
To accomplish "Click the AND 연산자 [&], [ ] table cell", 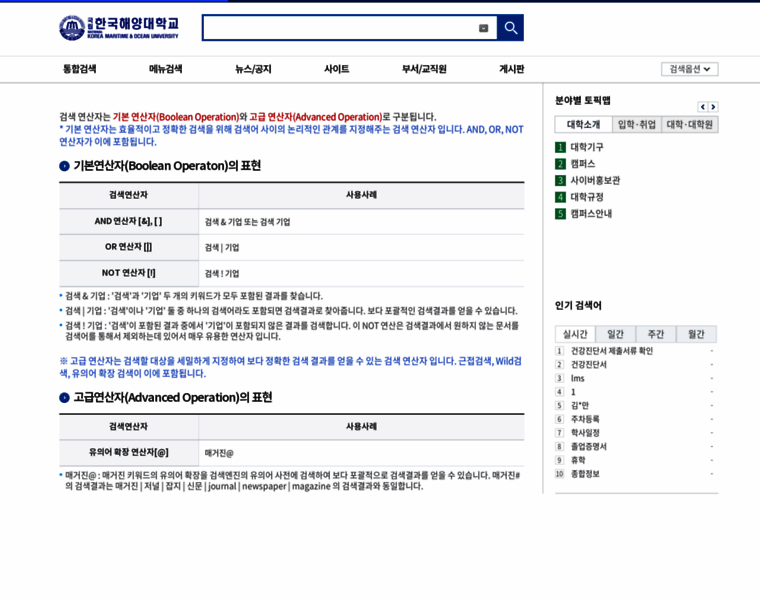I will [128, 221].
